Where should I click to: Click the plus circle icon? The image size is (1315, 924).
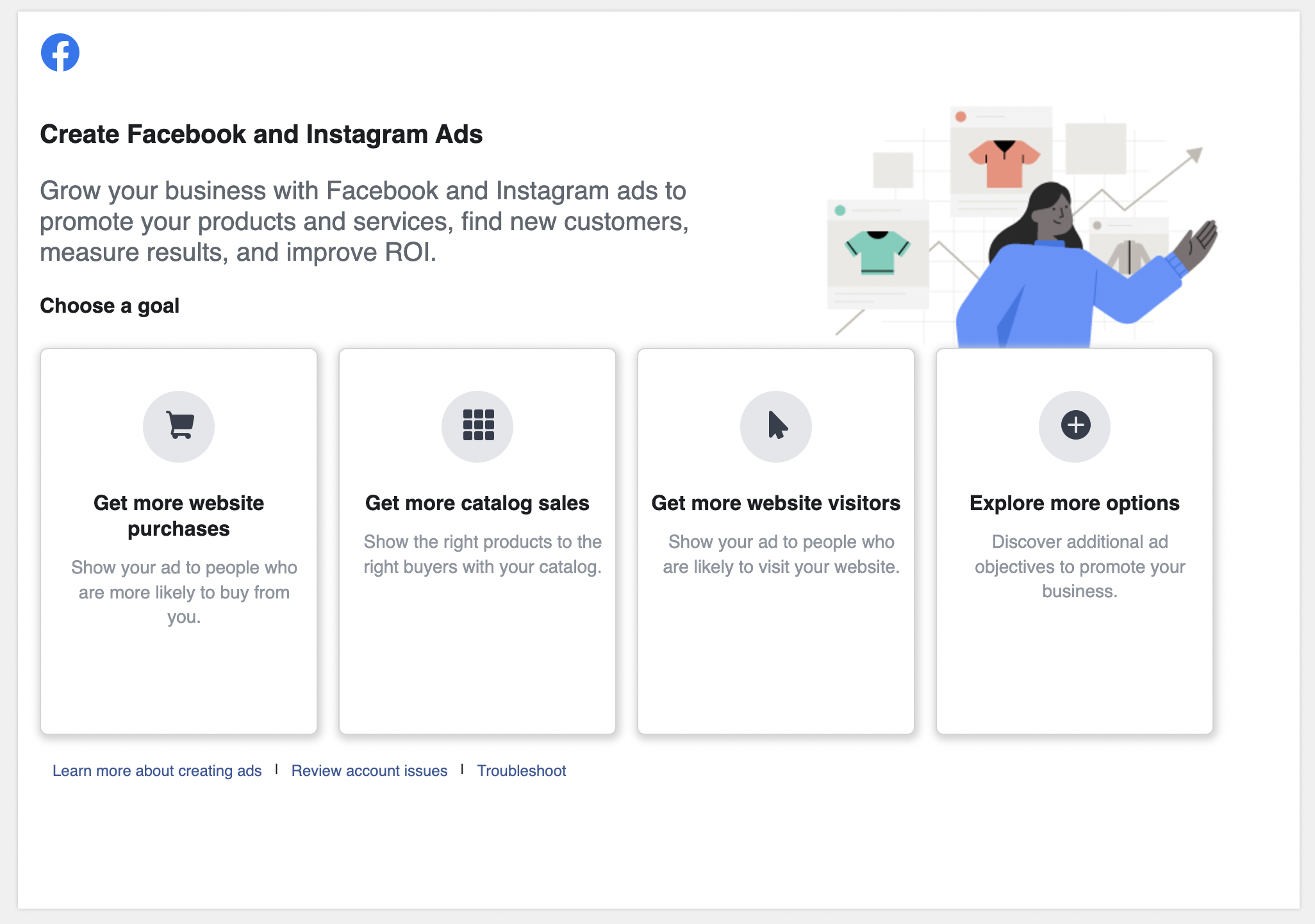coord(1073,426)
